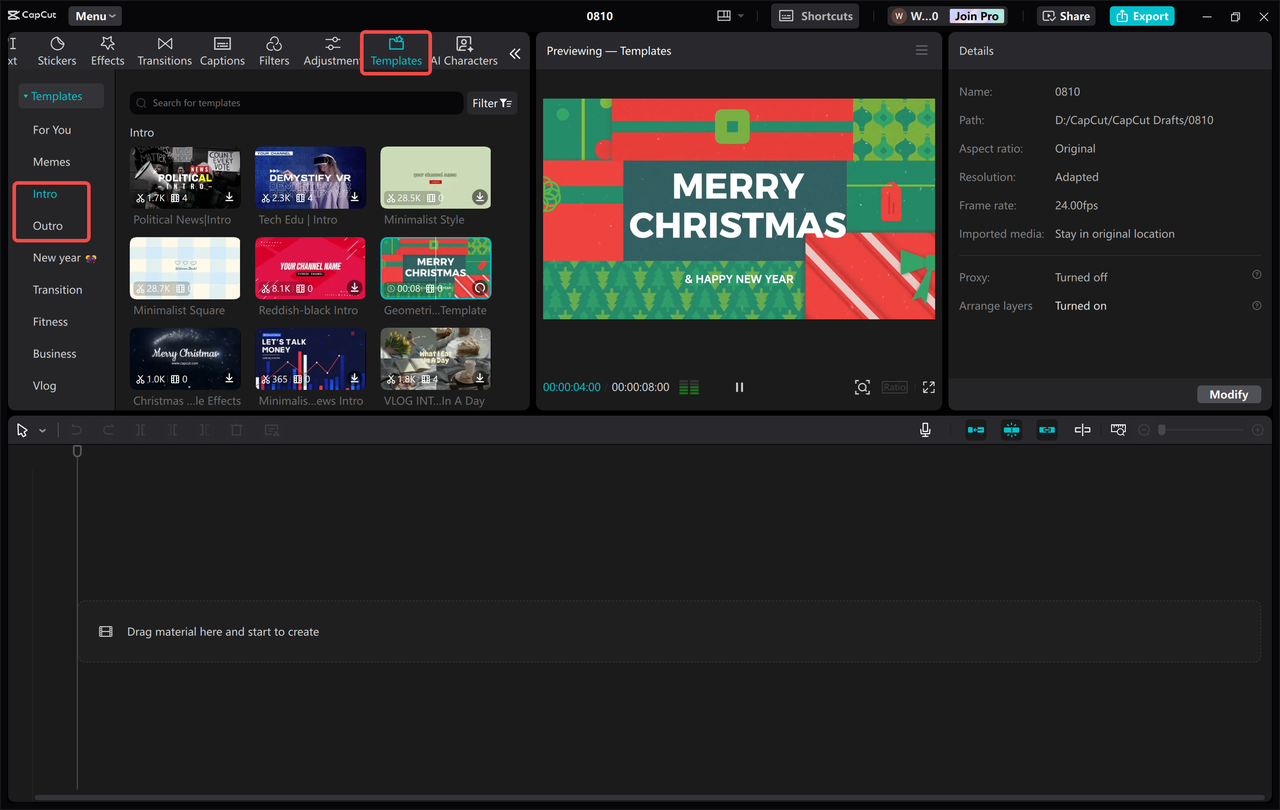1280x810 pixels.
Task: Toggle auto ripple delete in the timeline toolbar
Action: 975,430
